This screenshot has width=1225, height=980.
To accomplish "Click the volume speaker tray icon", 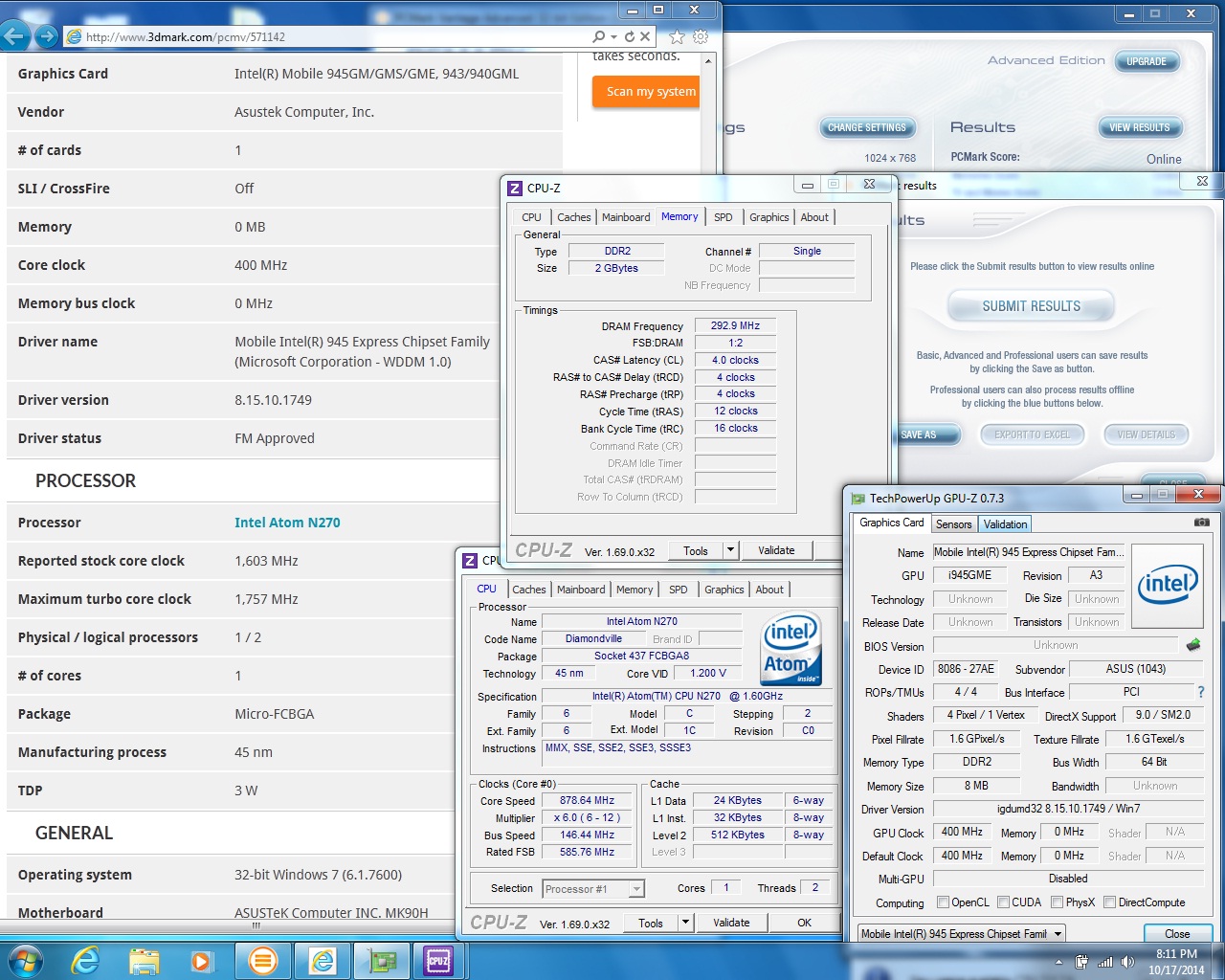I will (x=1127, y=962).
